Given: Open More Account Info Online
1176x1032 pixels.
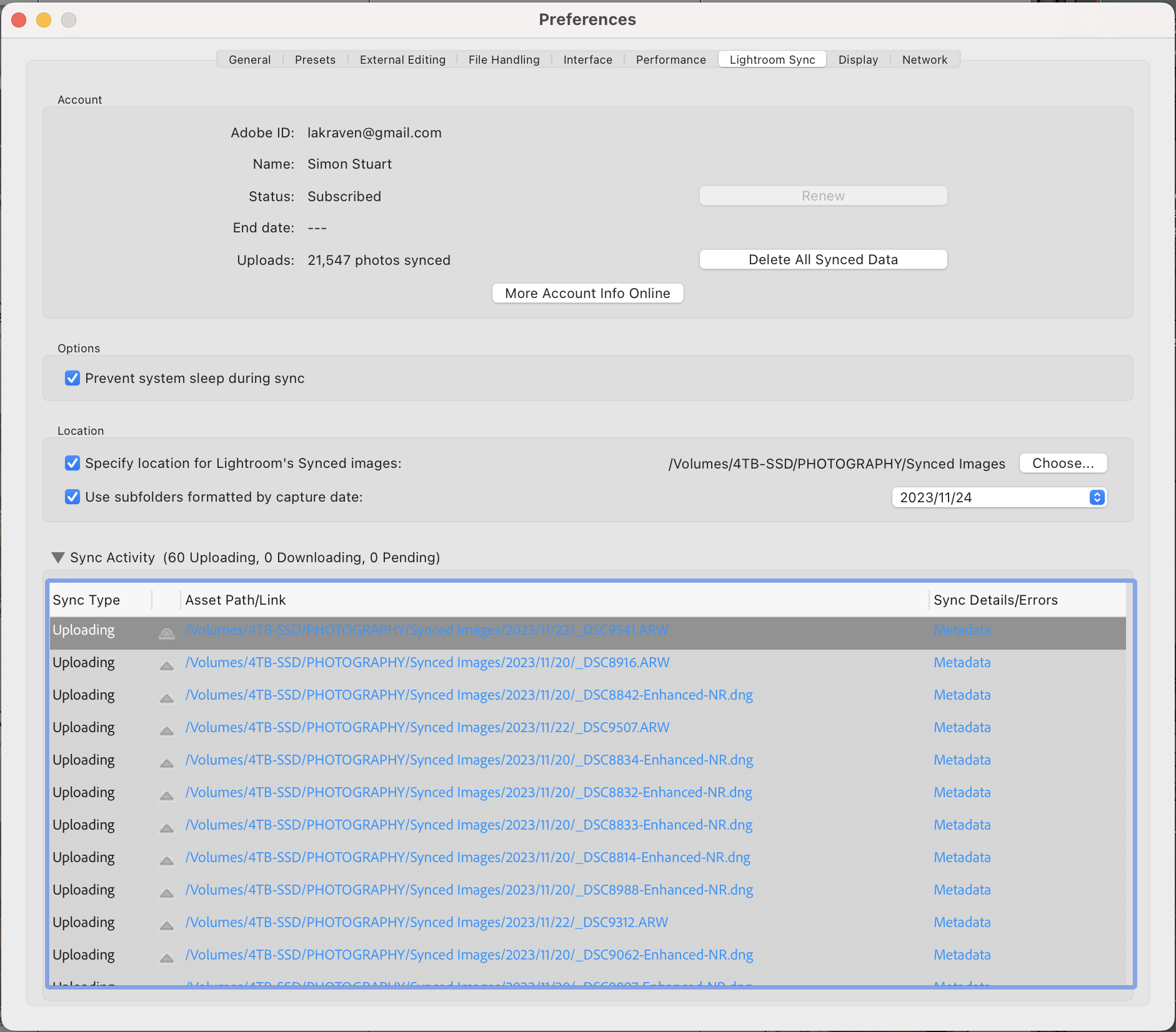Looking at the screenshot, I should pos(588,294).
